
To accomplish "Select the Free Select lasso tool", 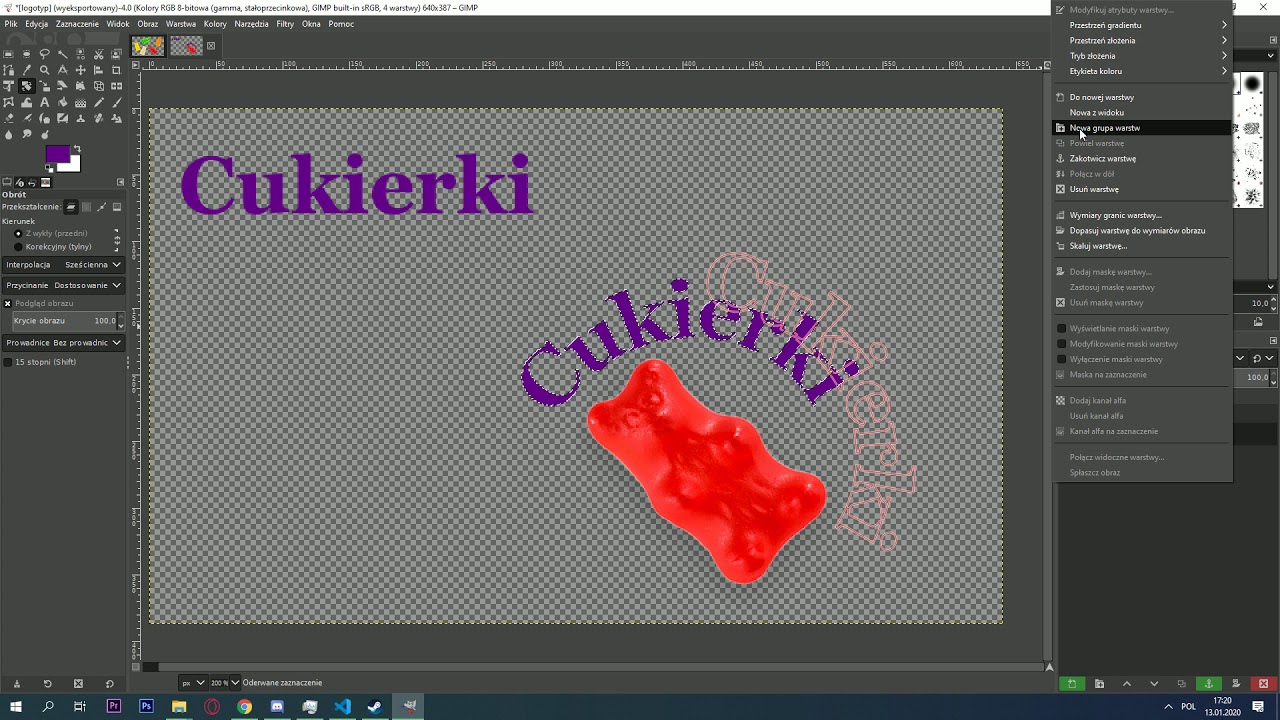I will pyautogui.click(x=44, y=54).
